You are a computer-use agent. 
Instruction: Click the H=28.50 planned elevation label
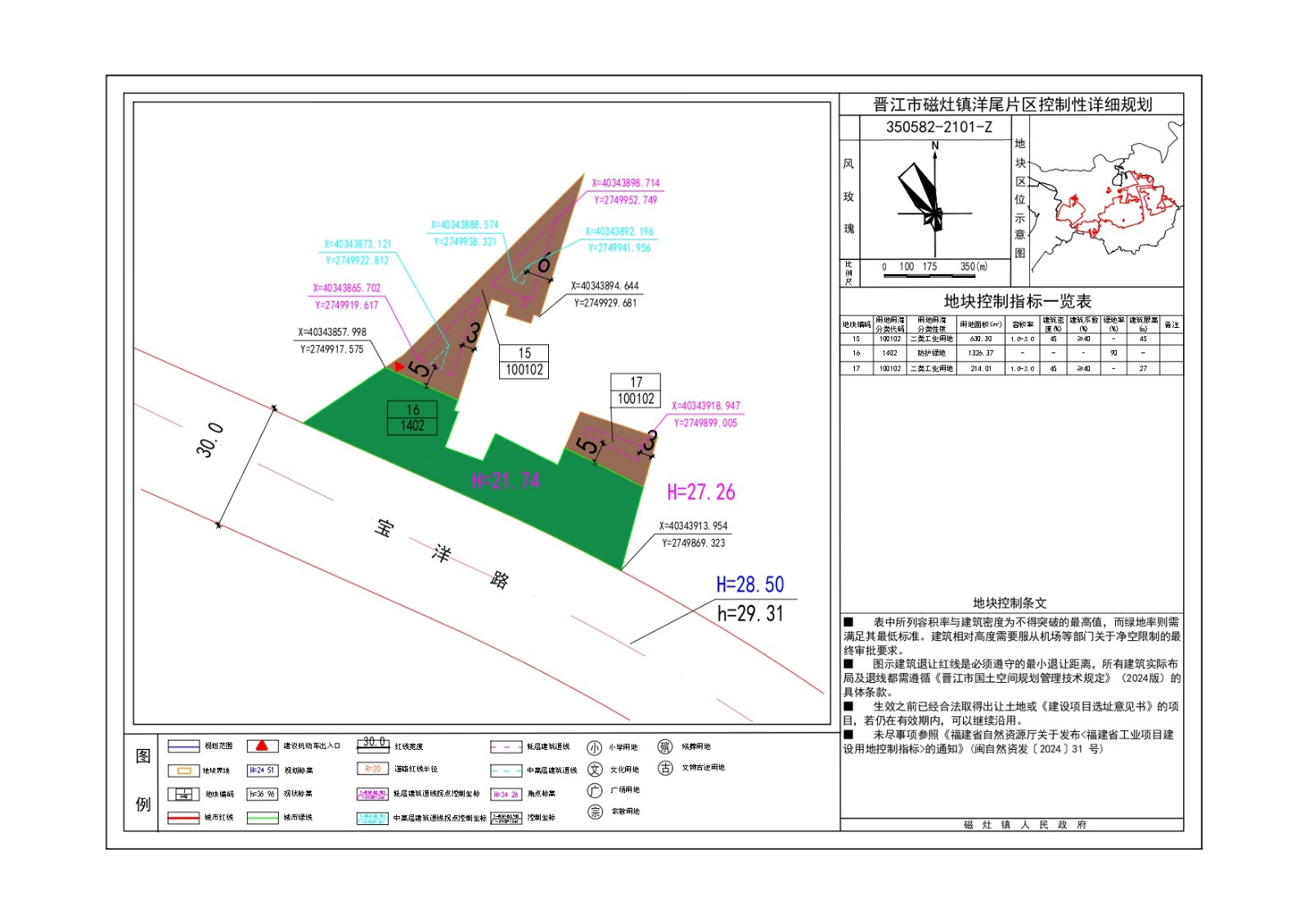click(x=749, y=585)
